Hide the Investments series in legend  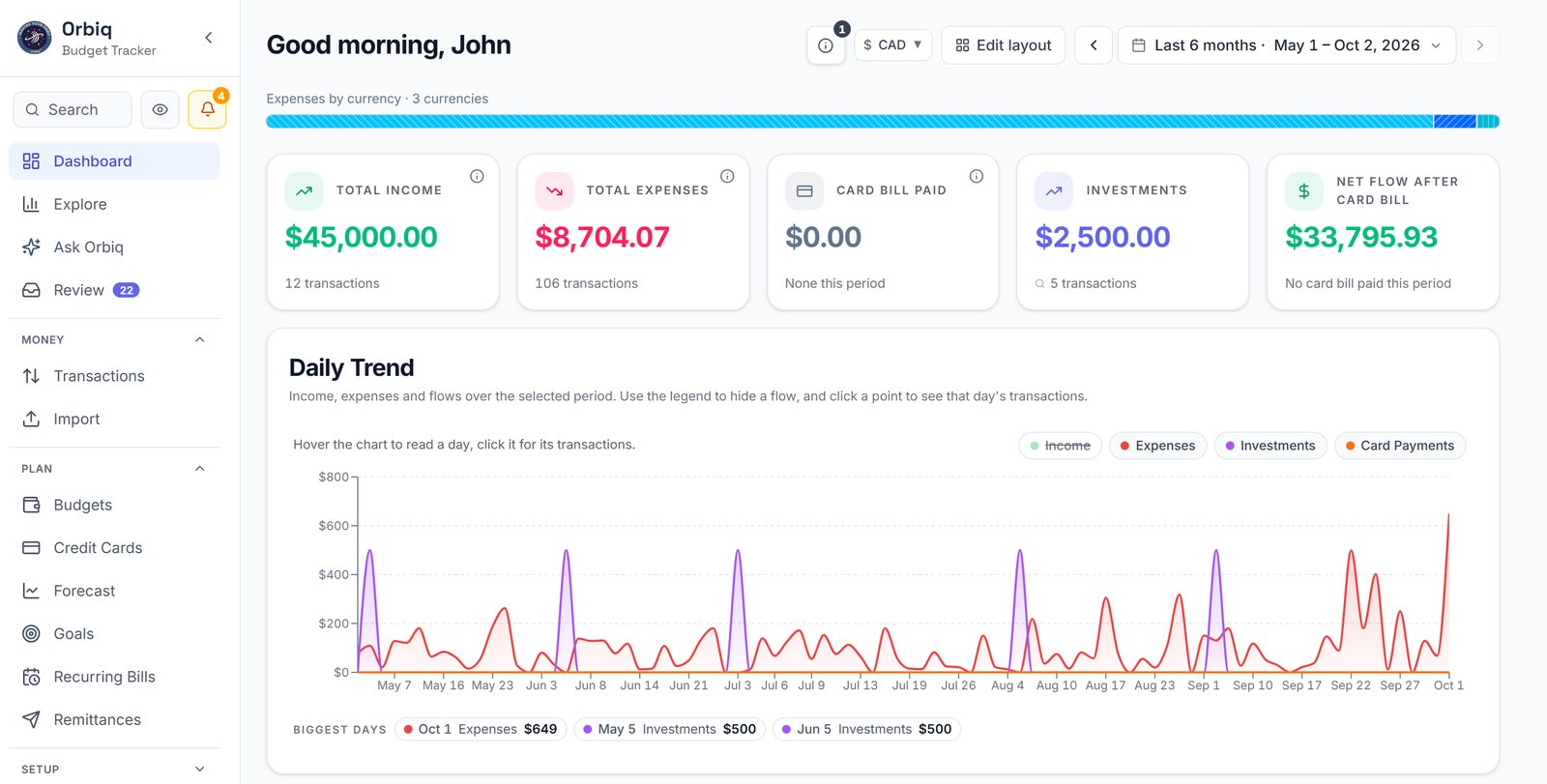pyautogui.click(x=1270, y=446)
